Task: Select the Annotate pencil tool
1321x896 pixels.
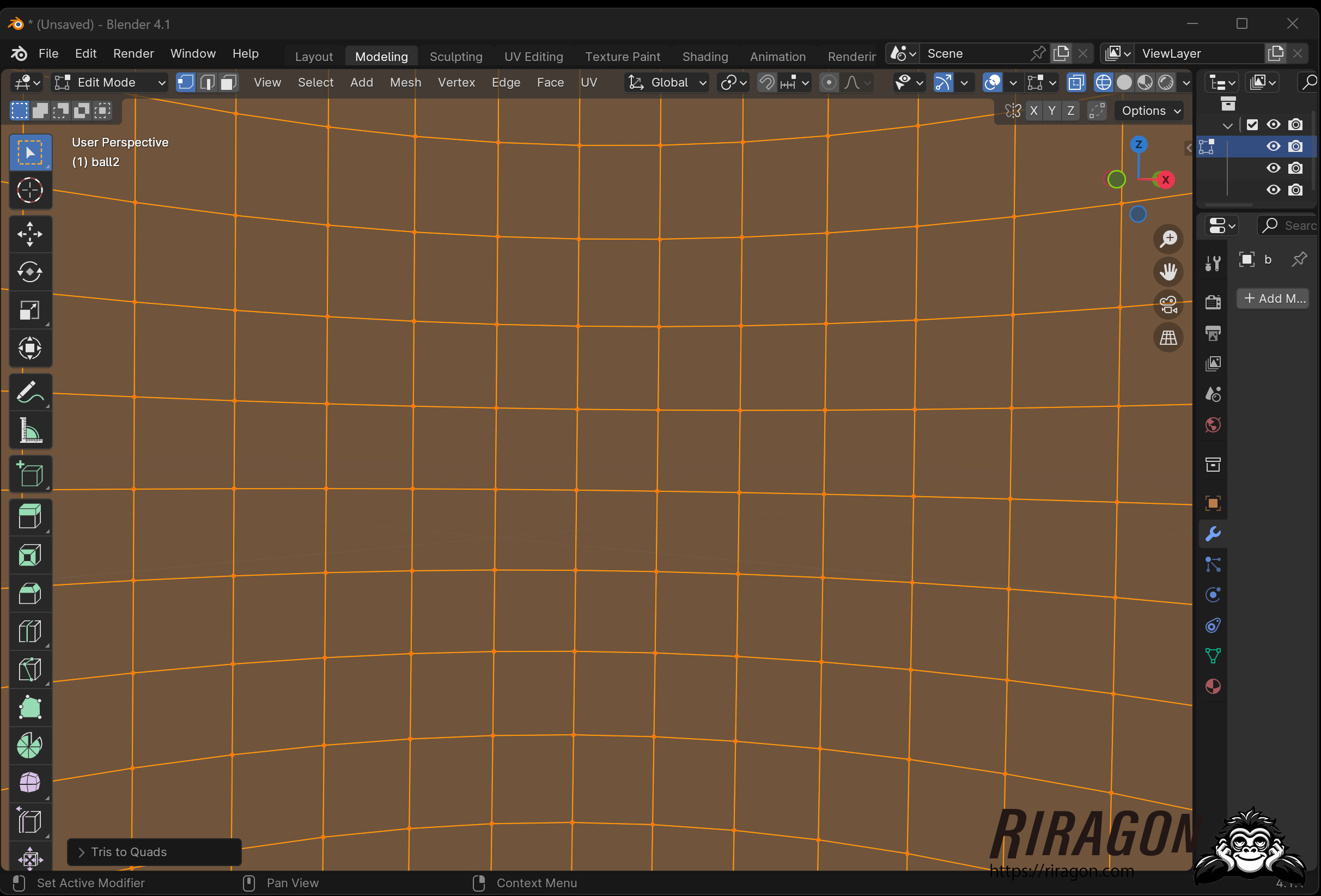Action: 29,392
